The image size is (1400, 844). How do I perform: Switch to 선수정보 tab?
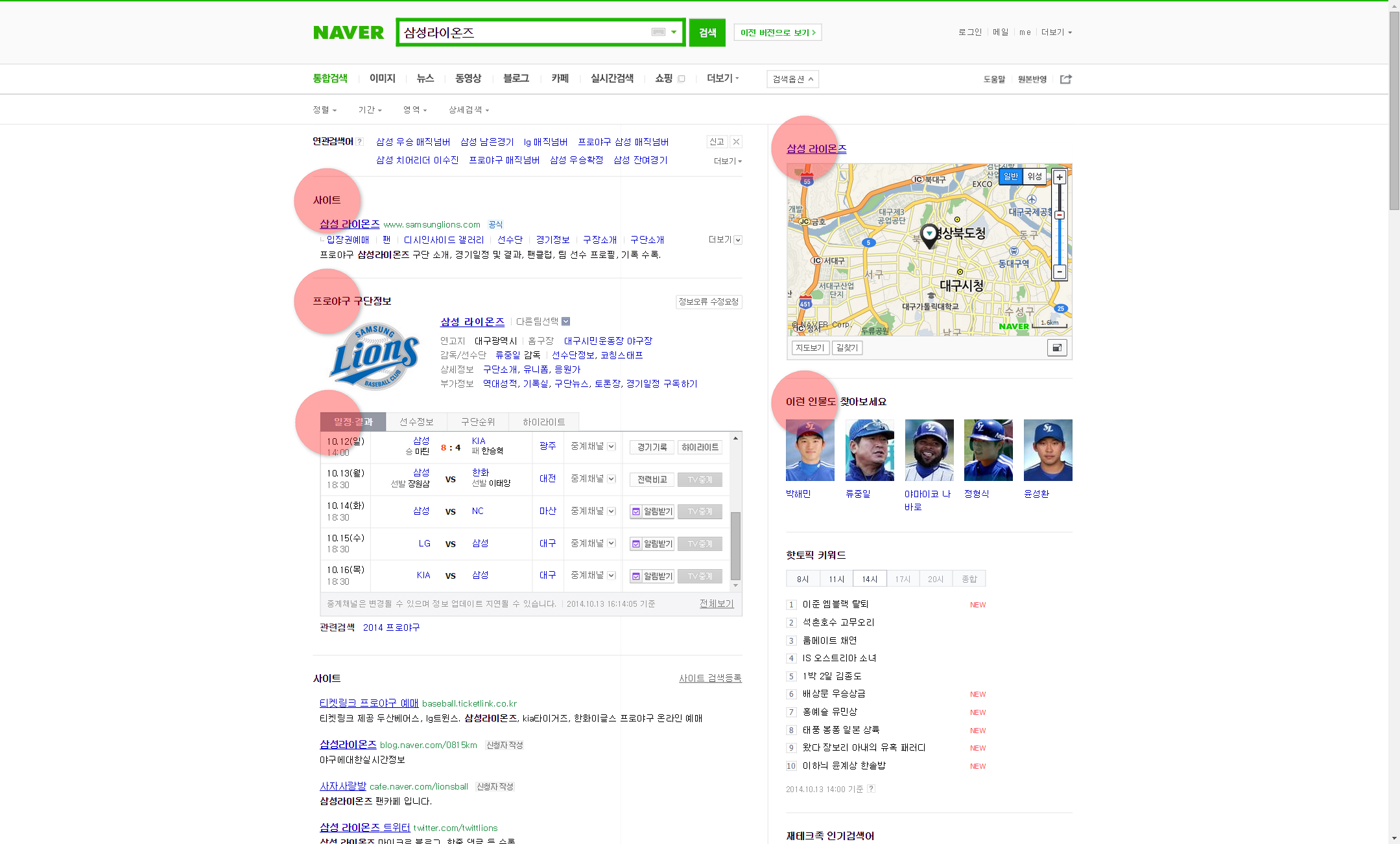tap(416, 422)
